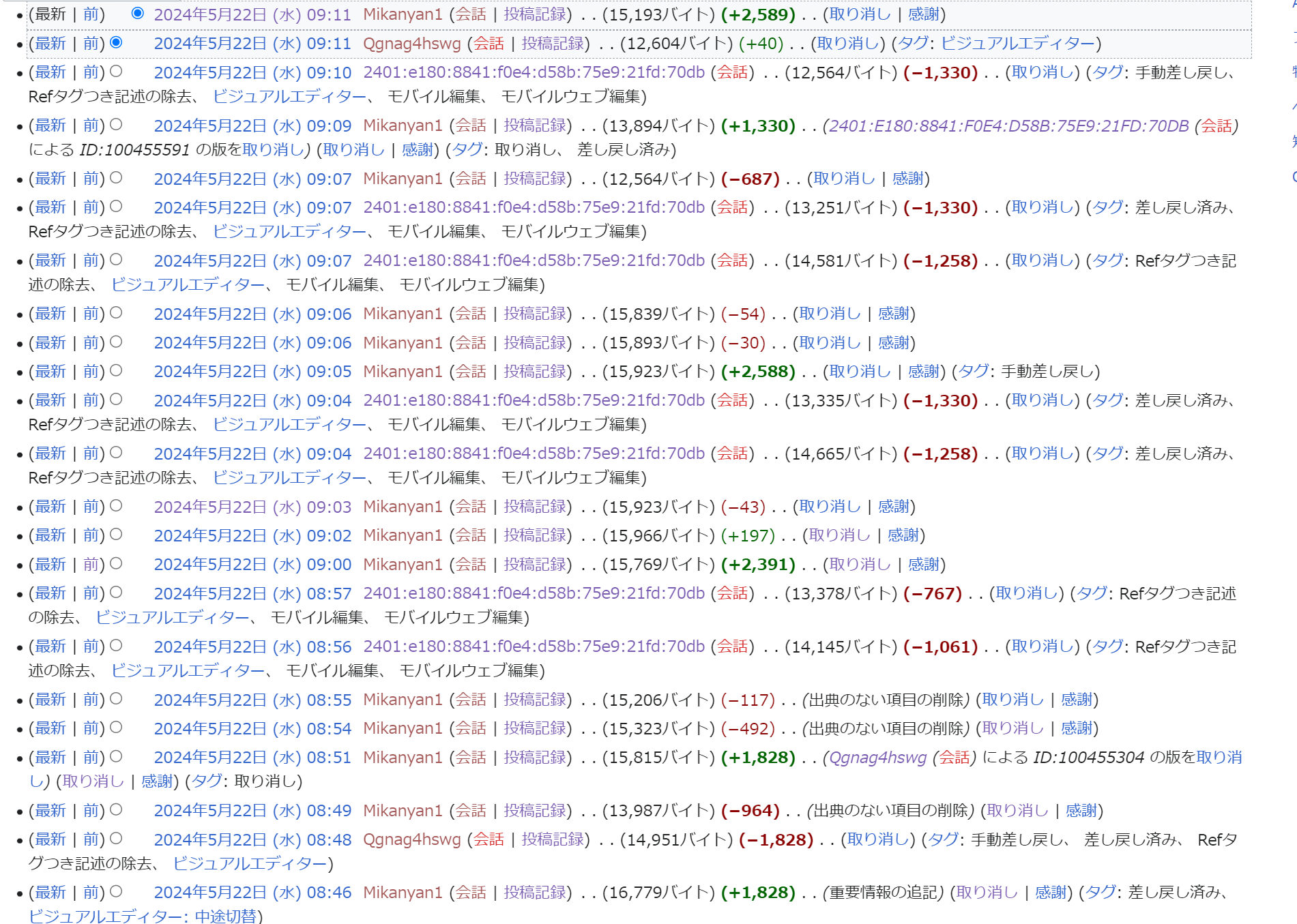This screenshot has width=1297, height=924.
Task: Click 取り消し on the 15,206バイト row
Action: 1012,700
